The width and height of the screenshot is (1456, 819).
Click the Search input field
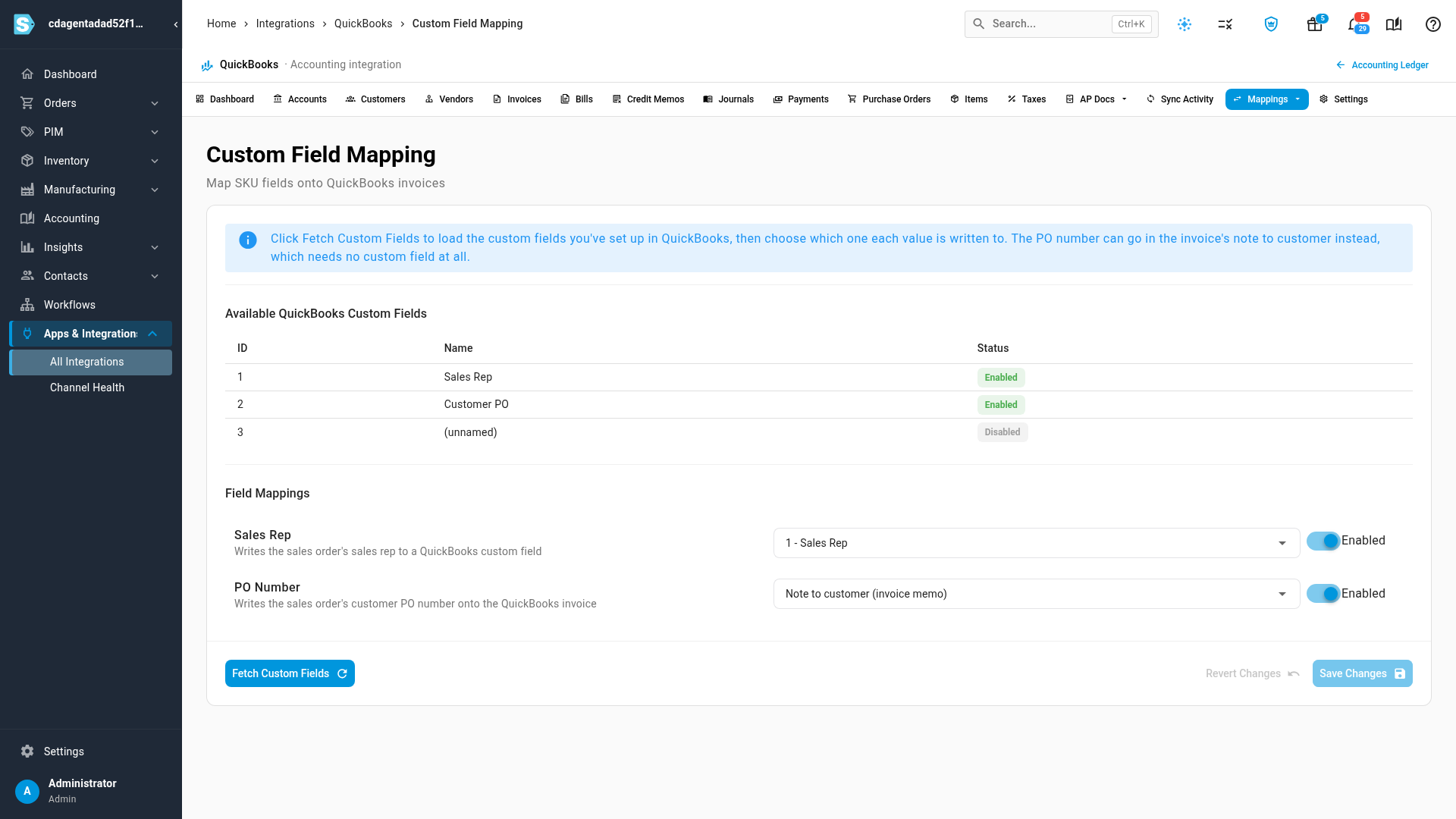(1061, 24)
